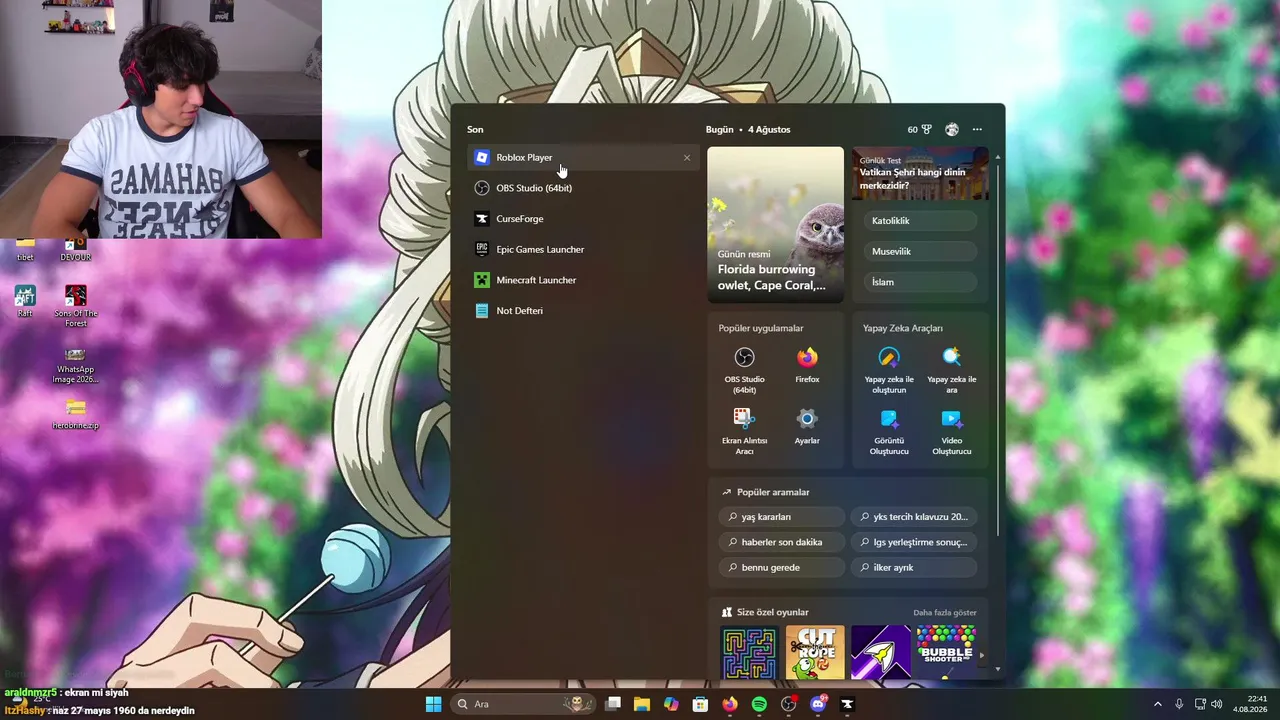The image size is (1280, 720).
Task: Open the rewards points trophy icon
Action: [920, 130]
